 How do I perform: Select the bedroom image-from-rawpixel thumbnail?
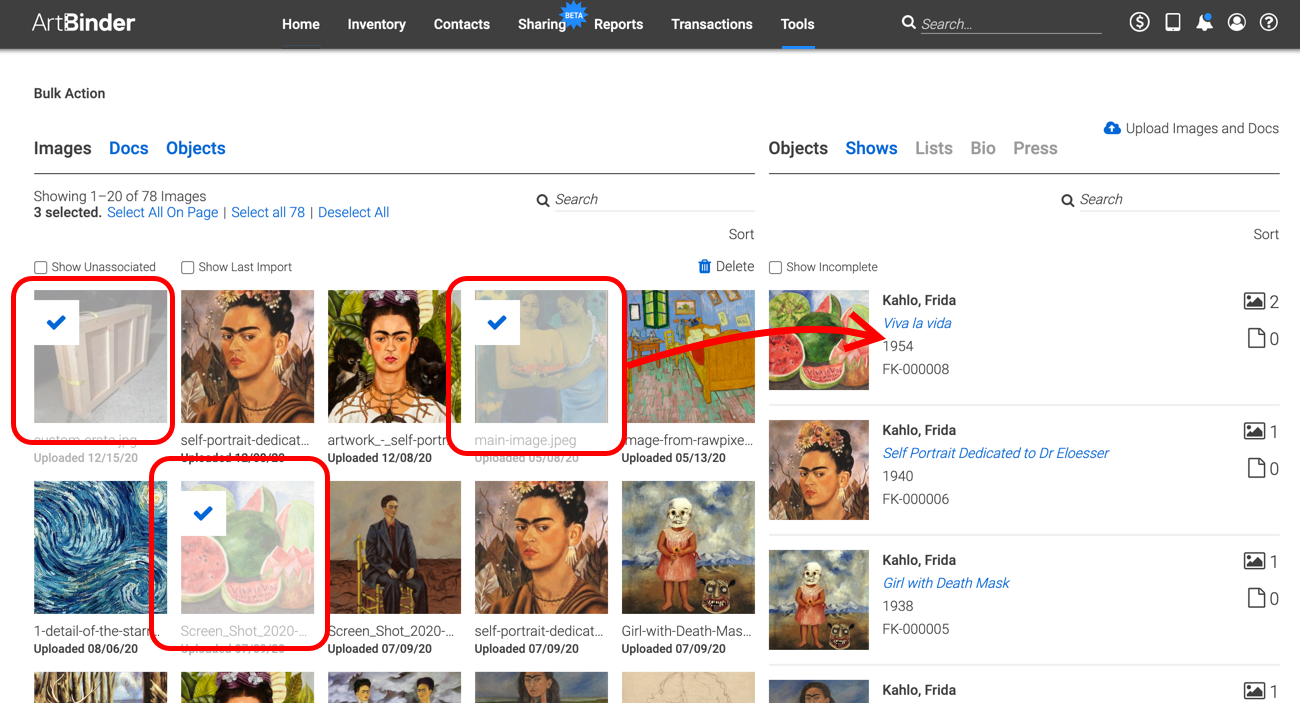coord(688,356)
